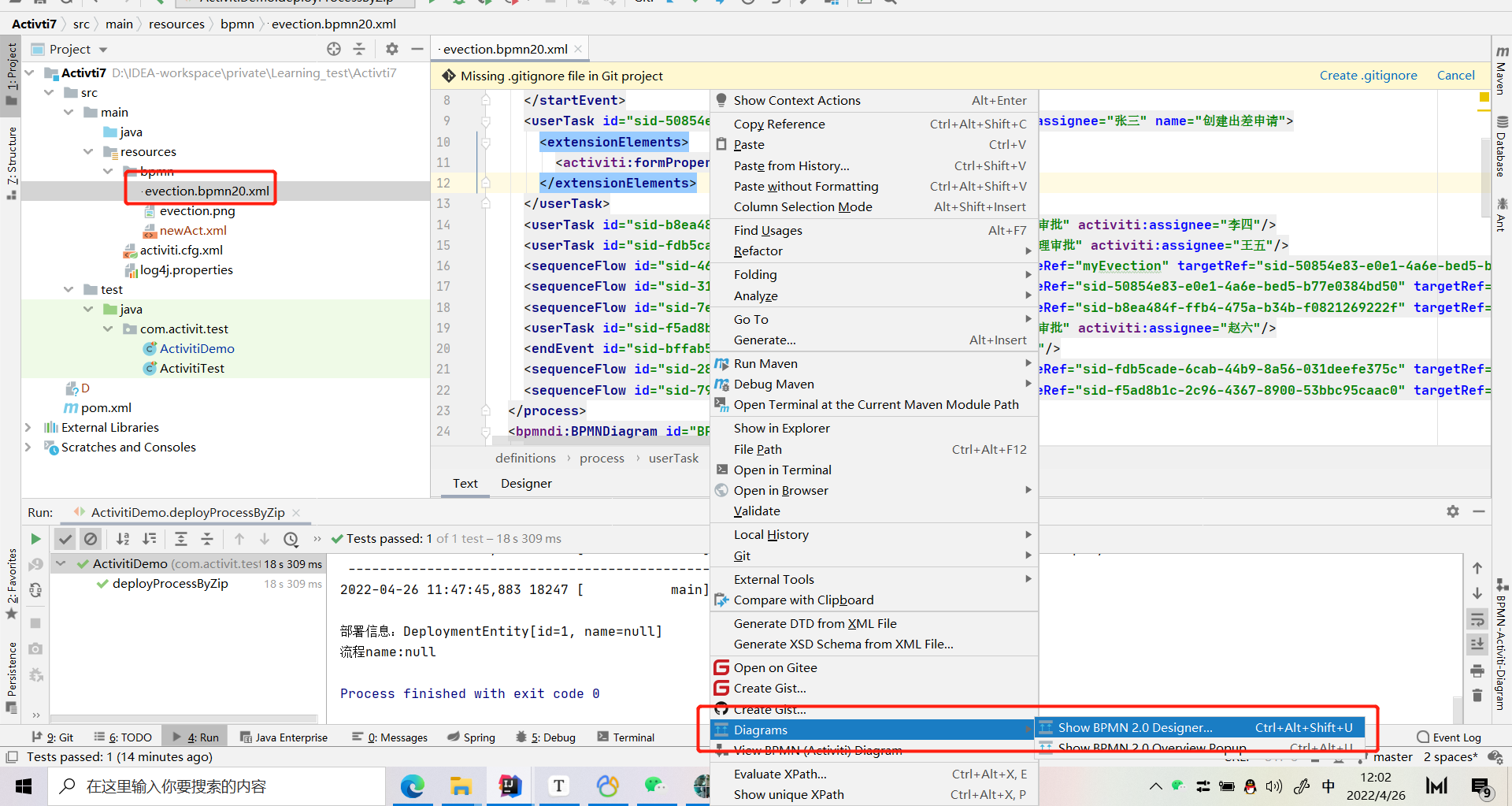Open File Explorer from taskbar
Screen dimensions: 1512x806
pos(461,786)
